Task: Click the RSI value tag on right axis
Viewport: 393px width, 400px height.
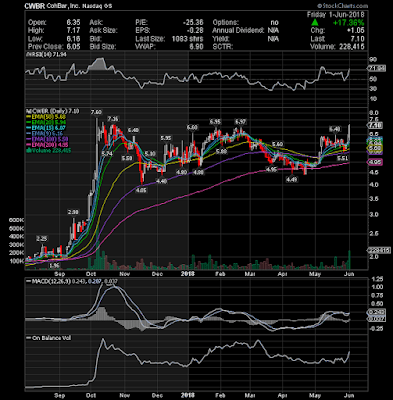Action: 376,69
